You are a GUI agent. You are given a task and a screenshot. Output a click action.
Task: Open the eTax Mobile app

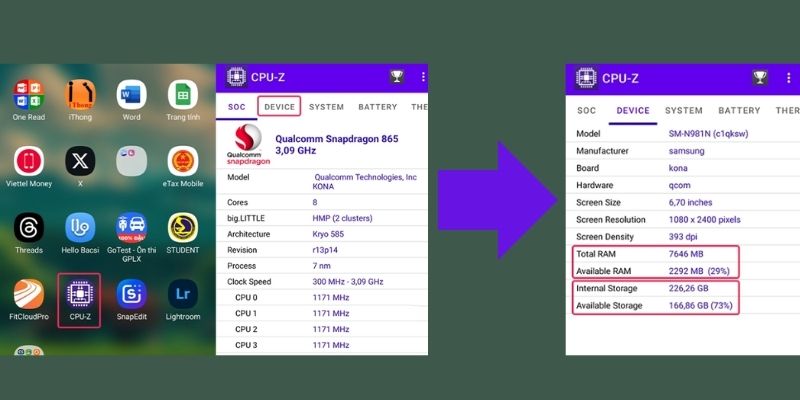click(183, 161)
